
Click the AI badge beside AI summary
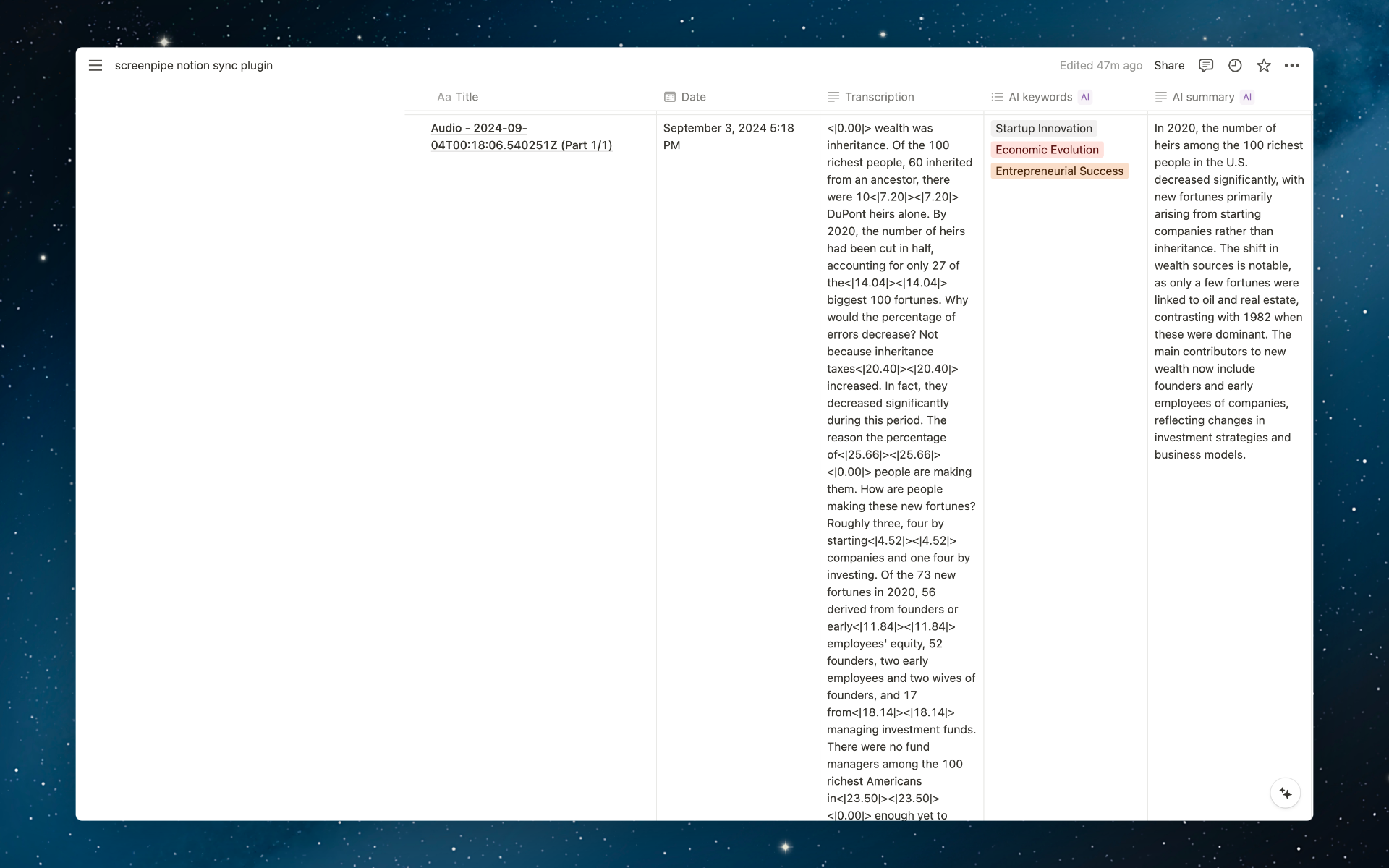(1246, 97)
